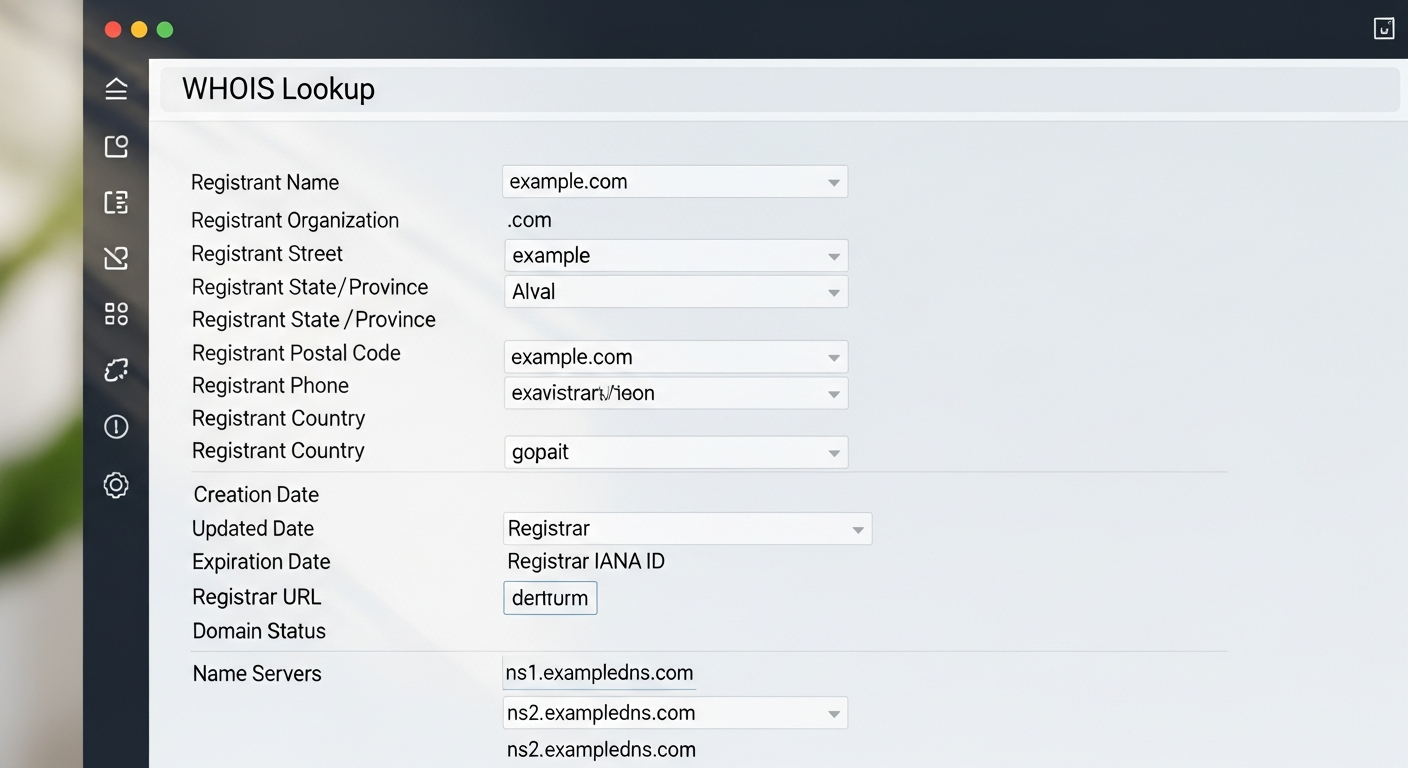Open the alerts info icon in the sidebar
1408x768 pixels.
pyautogui.click(x=116, y=426)
